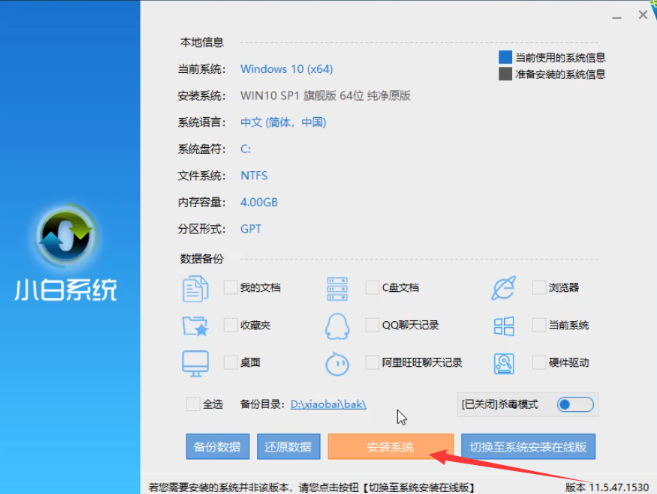Check the 全选 select-all checkbox

(192, 404)
